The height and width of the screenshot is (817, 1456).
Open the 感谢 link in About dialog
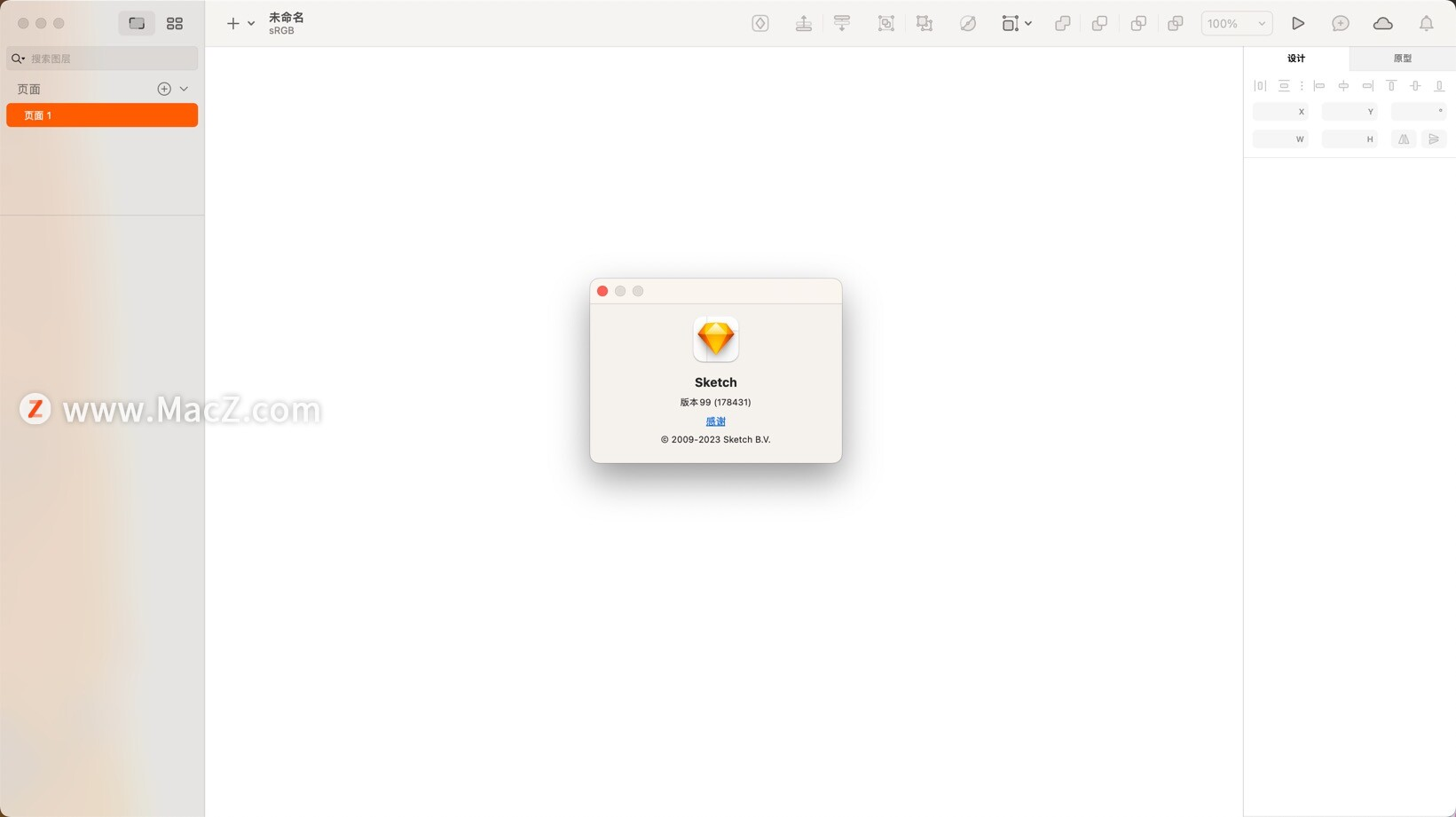coord(715,421)
